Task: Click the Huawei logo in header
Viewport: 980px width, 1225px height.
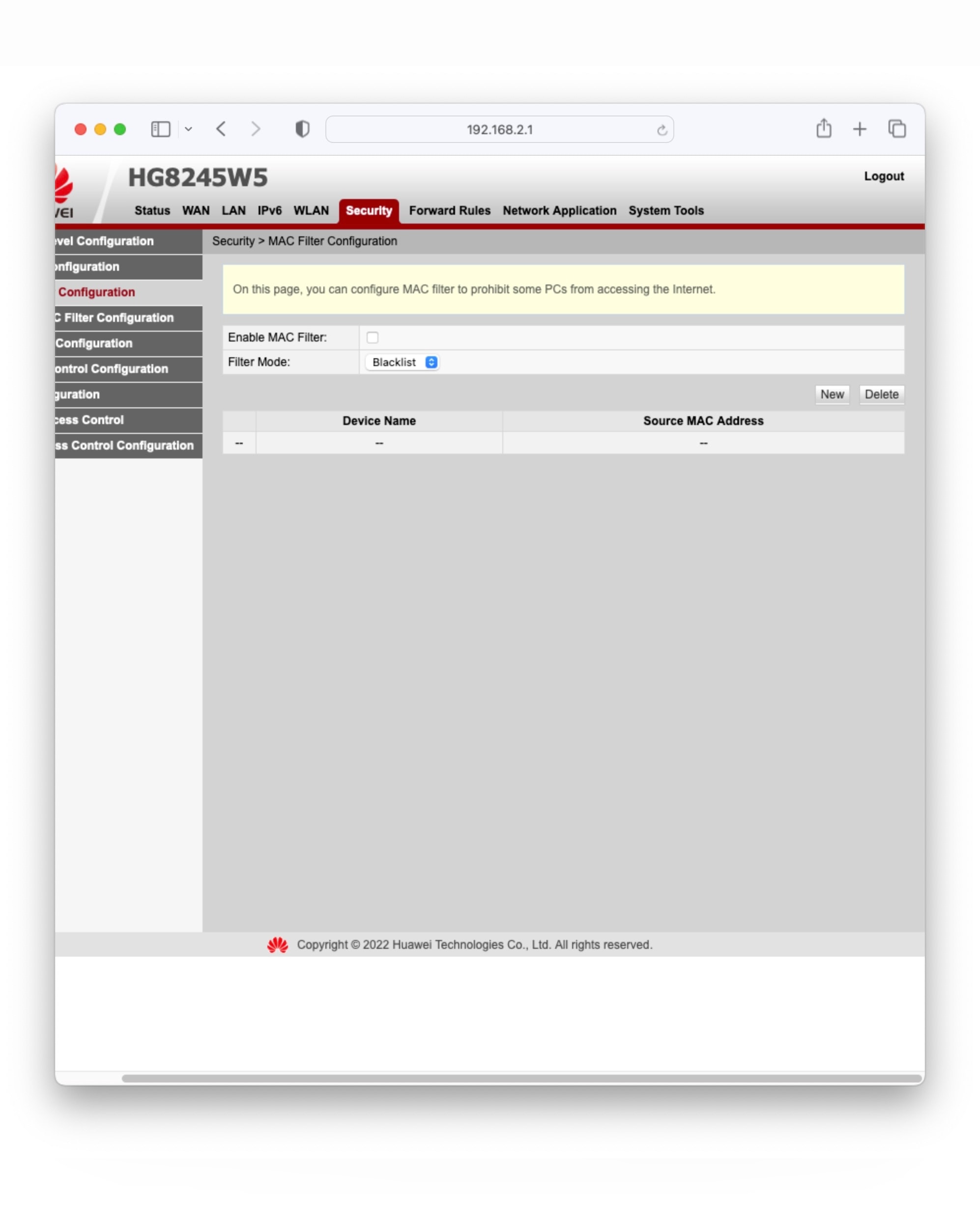Action: click(x=64, y=191)
